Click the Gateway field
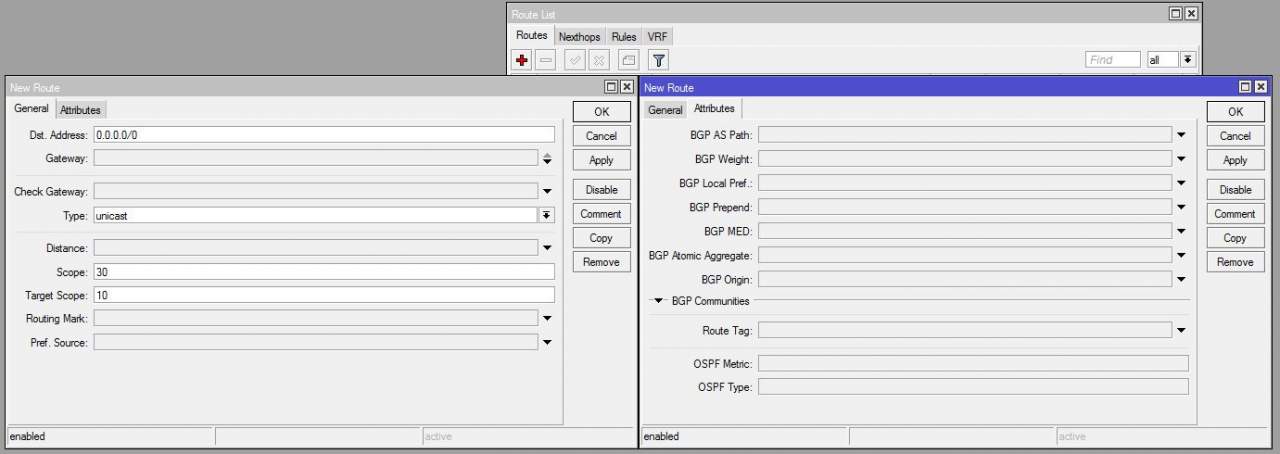This screenshot has height=454, width=1280. (x=316, y=158)
